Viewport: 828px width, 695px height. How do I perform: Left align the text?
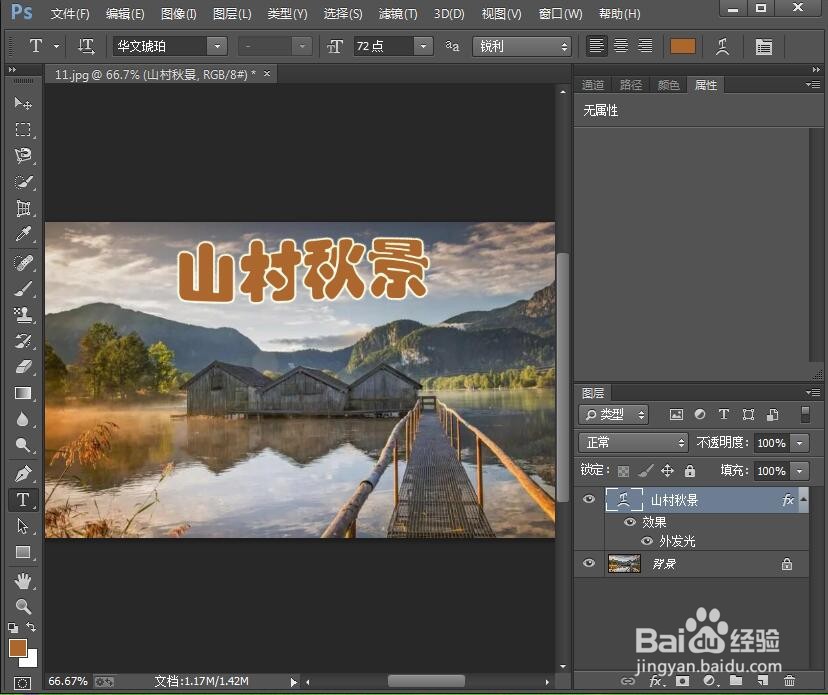point(597,46)
